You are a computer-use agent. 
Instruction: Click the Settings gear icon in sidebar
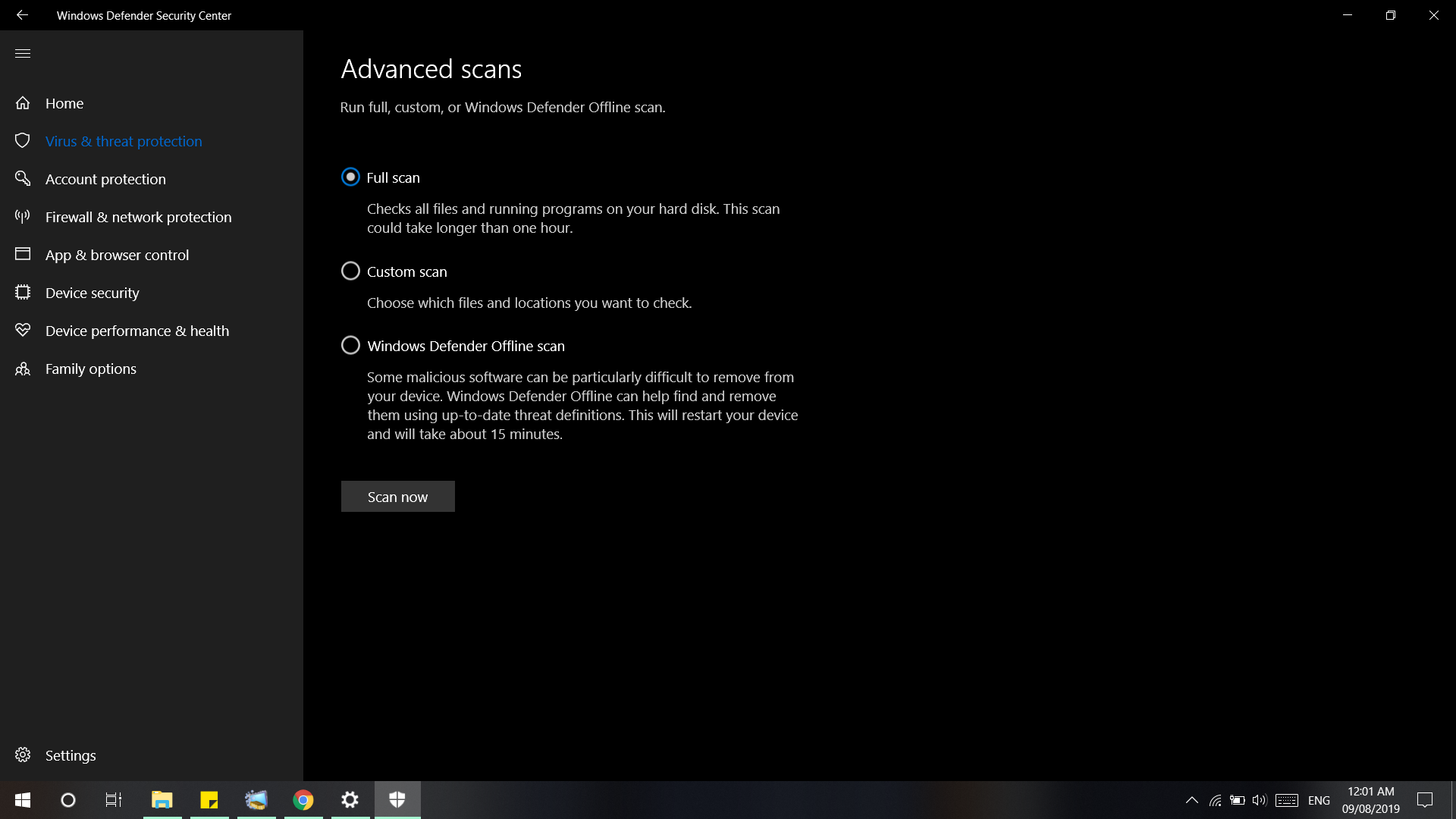point(23,755)
